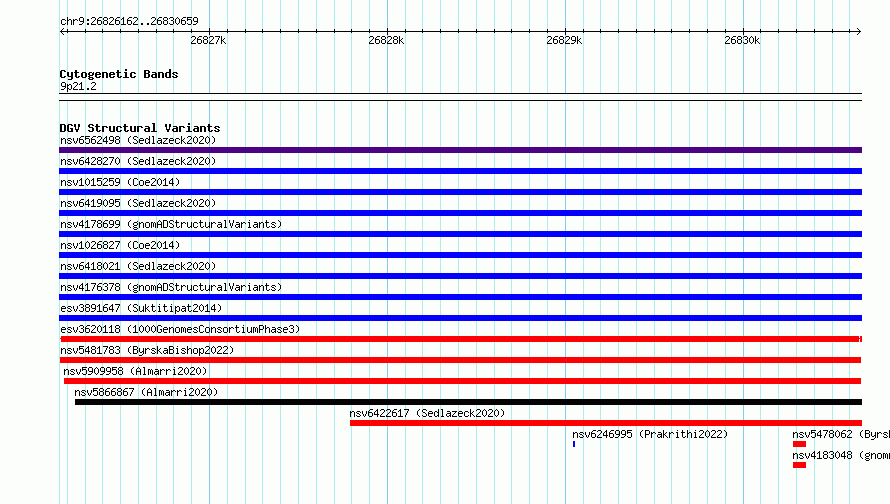Click the blue nsv6428270 variant bar
The width and height of the screenshot is (890, 504).
pyautogui.click(x=460, y=171)
